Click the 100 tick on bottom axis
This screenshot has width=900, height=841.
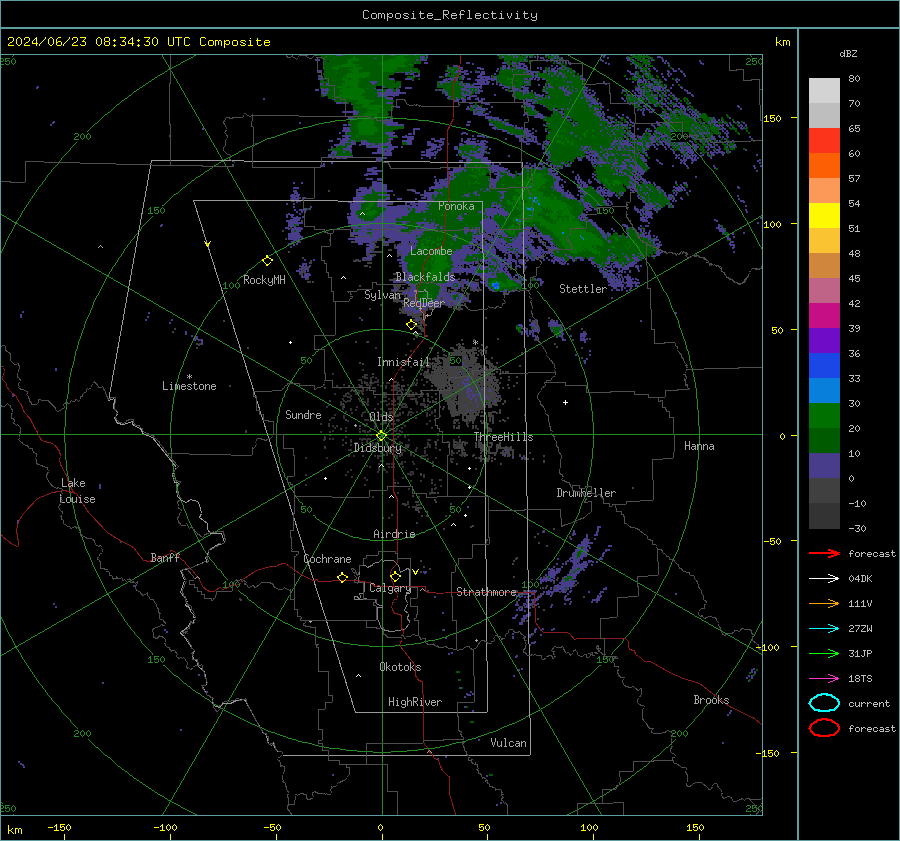tap(589, 828)
